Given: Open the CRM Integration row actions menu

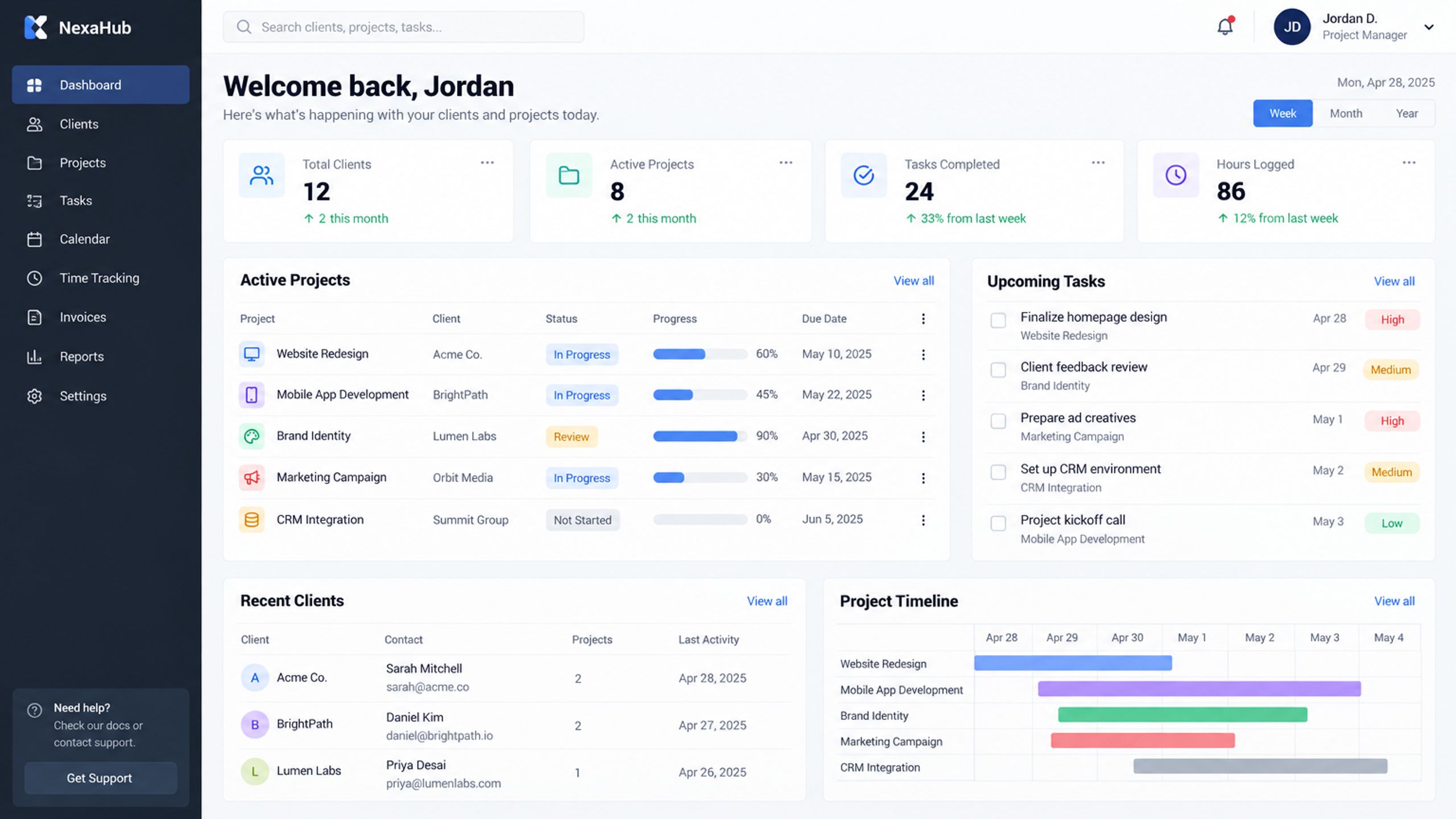Looking at the screenshot, I should click(x=923, y=520).
